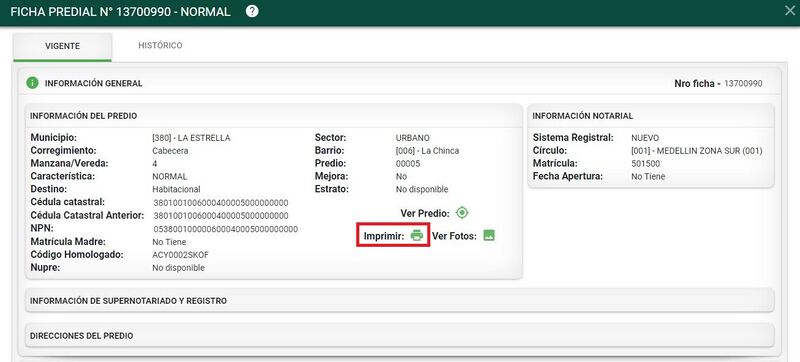Collapse the Información Notarial panel header
This screenshot has width=800, height=362.
point(651,116)
